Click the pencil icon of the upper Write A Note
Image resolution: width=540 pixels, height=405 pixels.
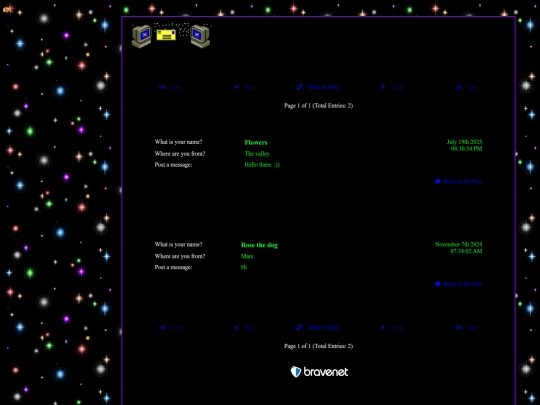pyautogui.click(x=300, y=87)
